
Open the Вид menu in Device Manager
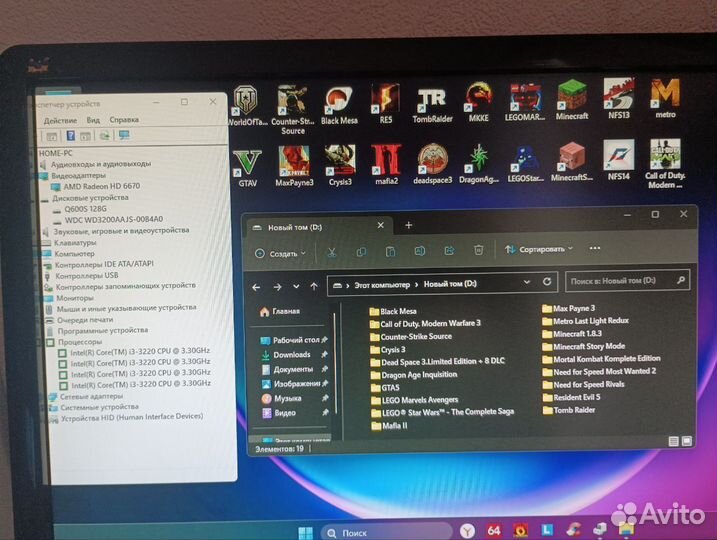[93, 120]
